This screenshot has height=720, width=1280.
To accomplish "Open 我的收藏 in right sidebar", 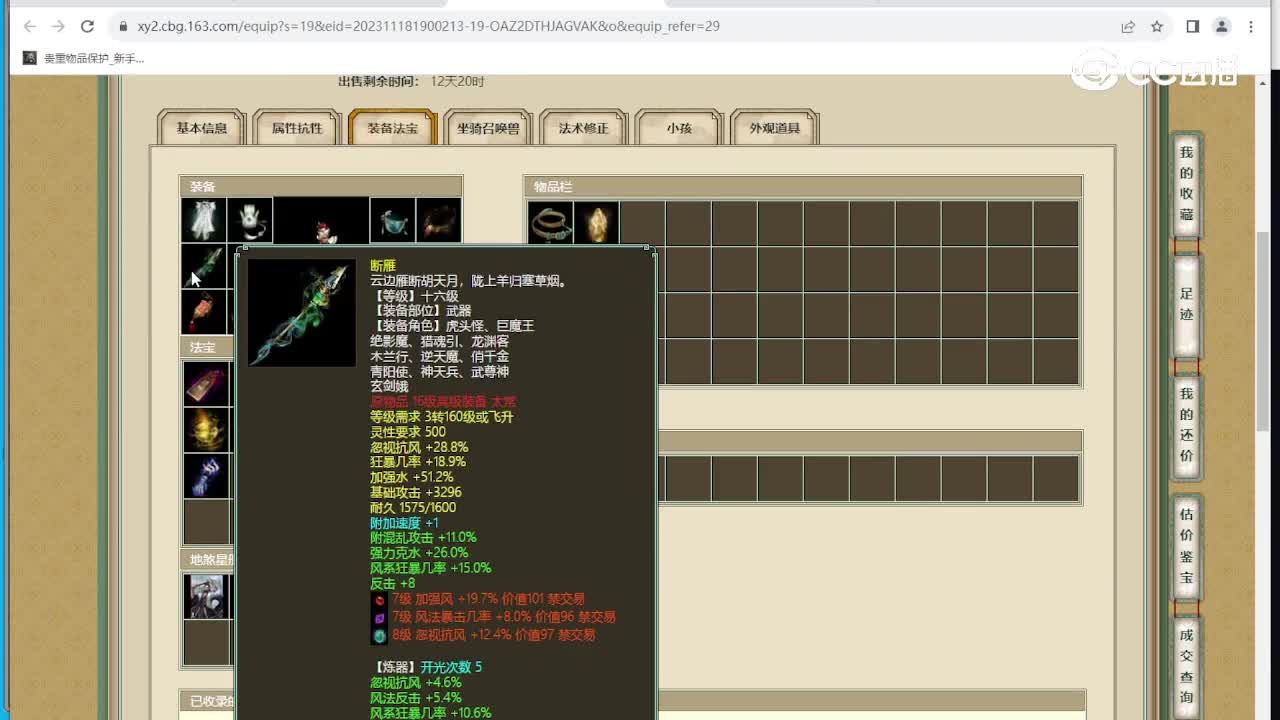I will click(x=1186, y=183).
